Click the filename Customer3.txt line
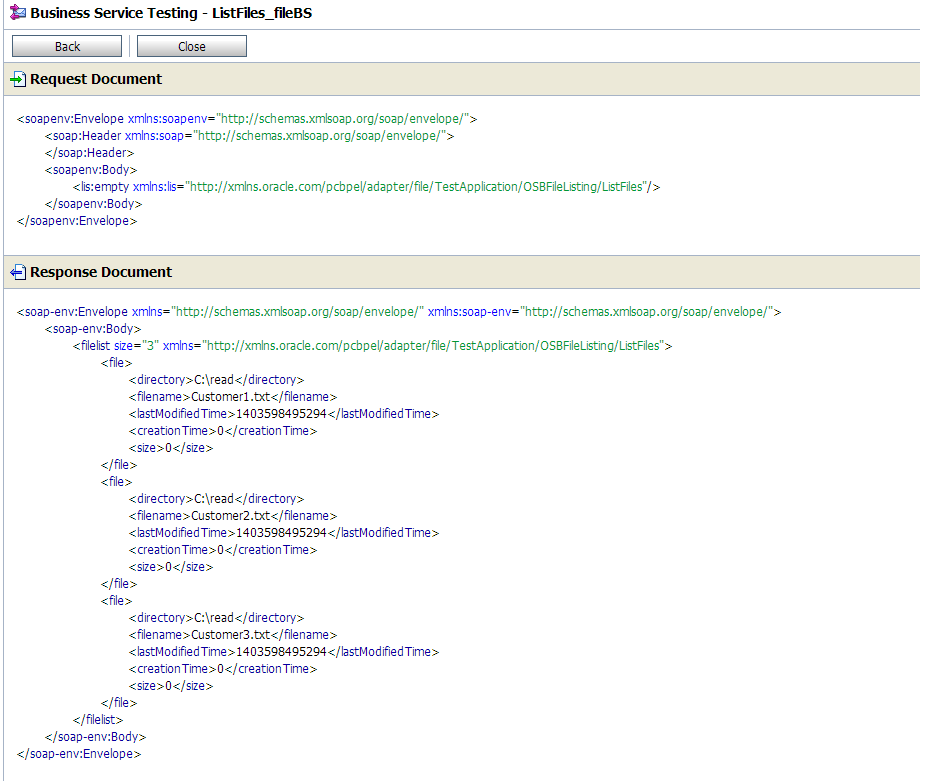This screenshot has height=781, width=926. tap(233, 635)
